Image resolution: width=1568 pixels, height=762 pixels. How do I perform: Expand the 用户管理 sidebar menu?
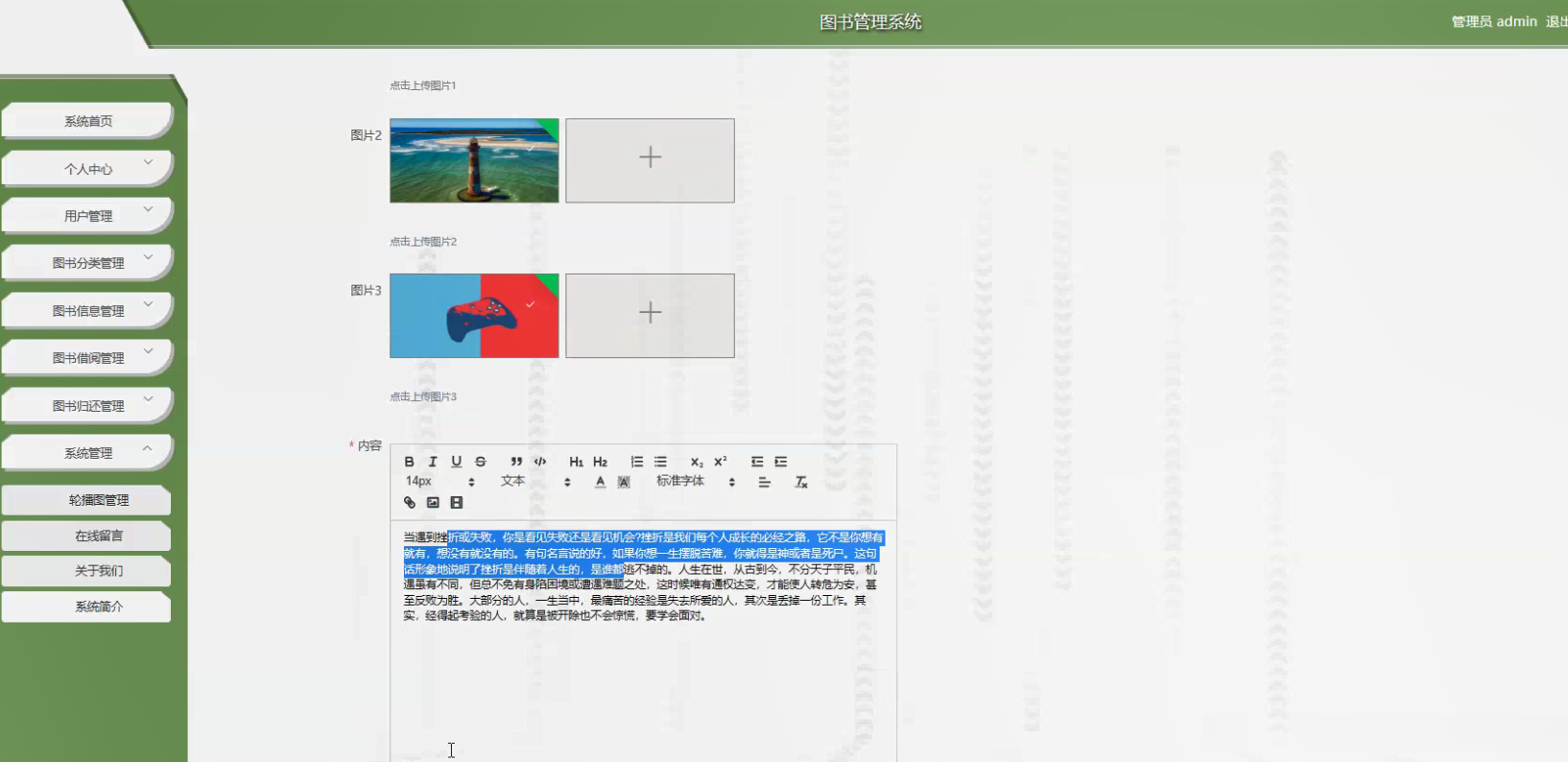[87, 216]
